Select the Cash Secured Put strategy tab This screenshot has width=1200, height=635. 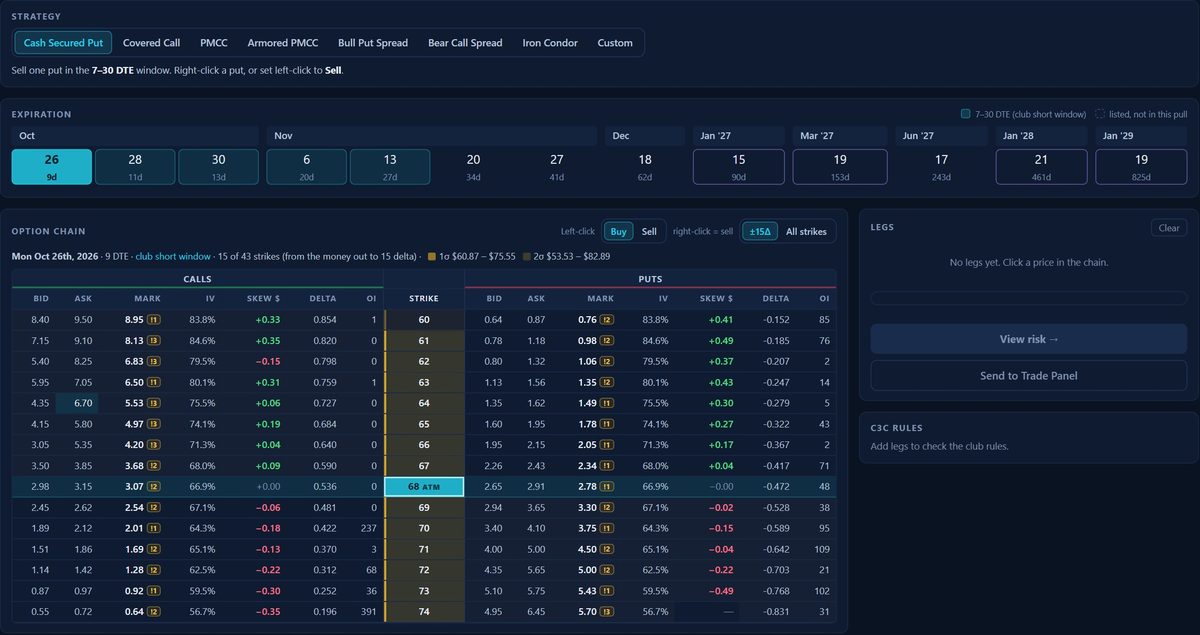click(x=63, y=43)
